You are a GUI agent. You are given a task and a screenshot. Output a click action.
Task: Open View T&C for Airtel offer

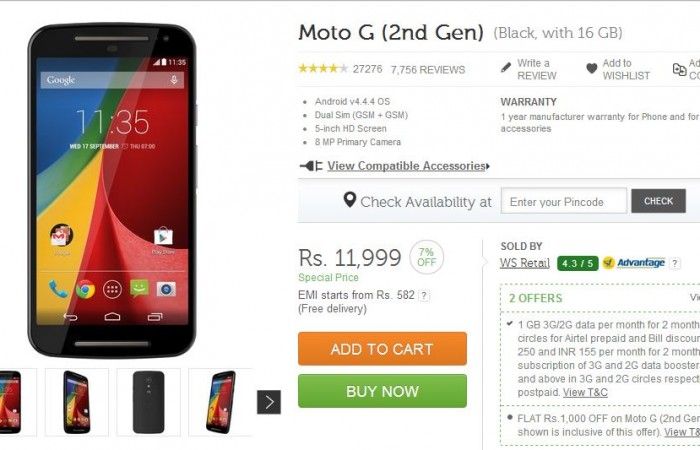(585, 392)
